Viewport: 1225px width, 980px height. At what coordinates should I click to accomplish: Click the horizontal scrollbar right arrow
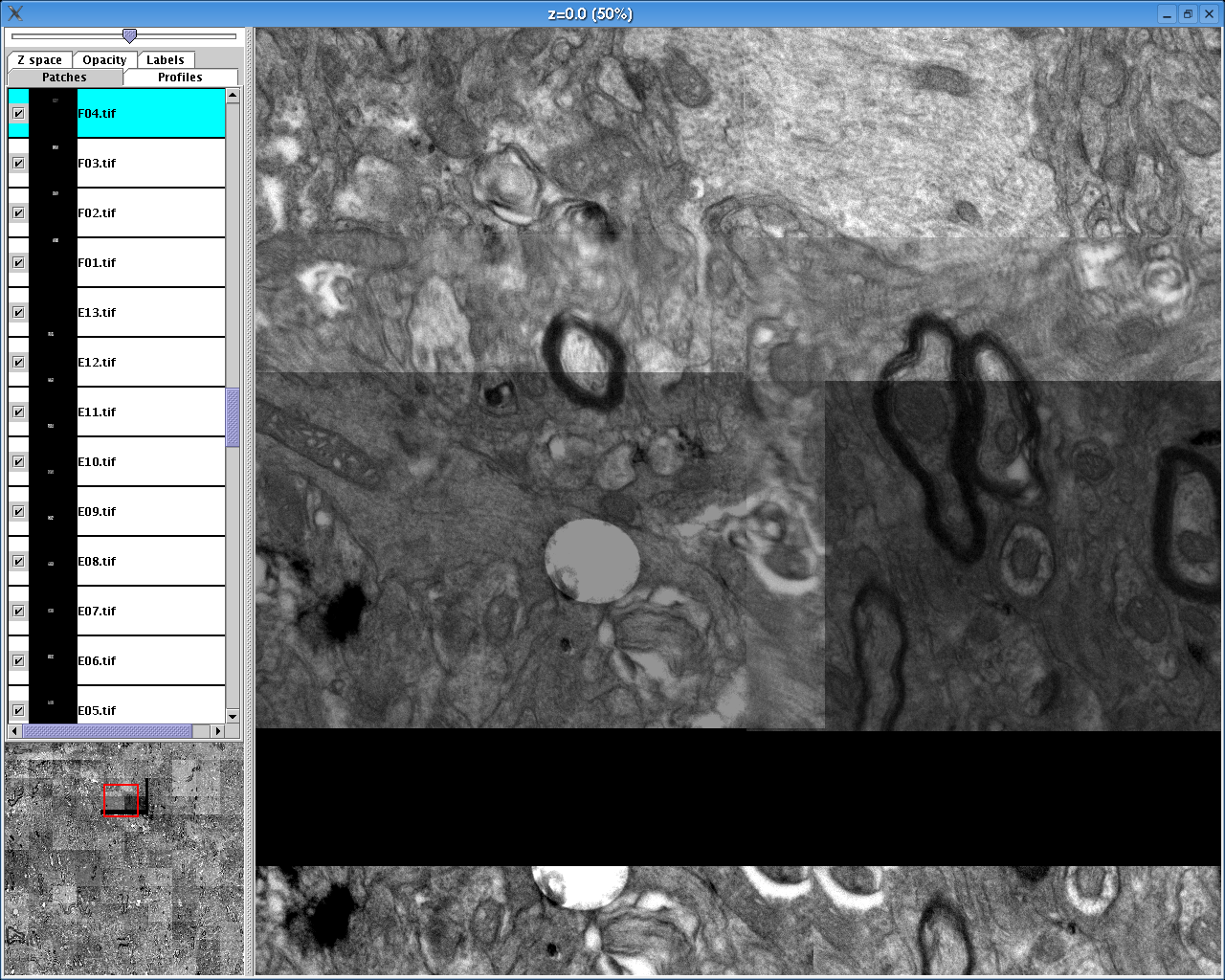pyautogui.click(x=218, y=731)
